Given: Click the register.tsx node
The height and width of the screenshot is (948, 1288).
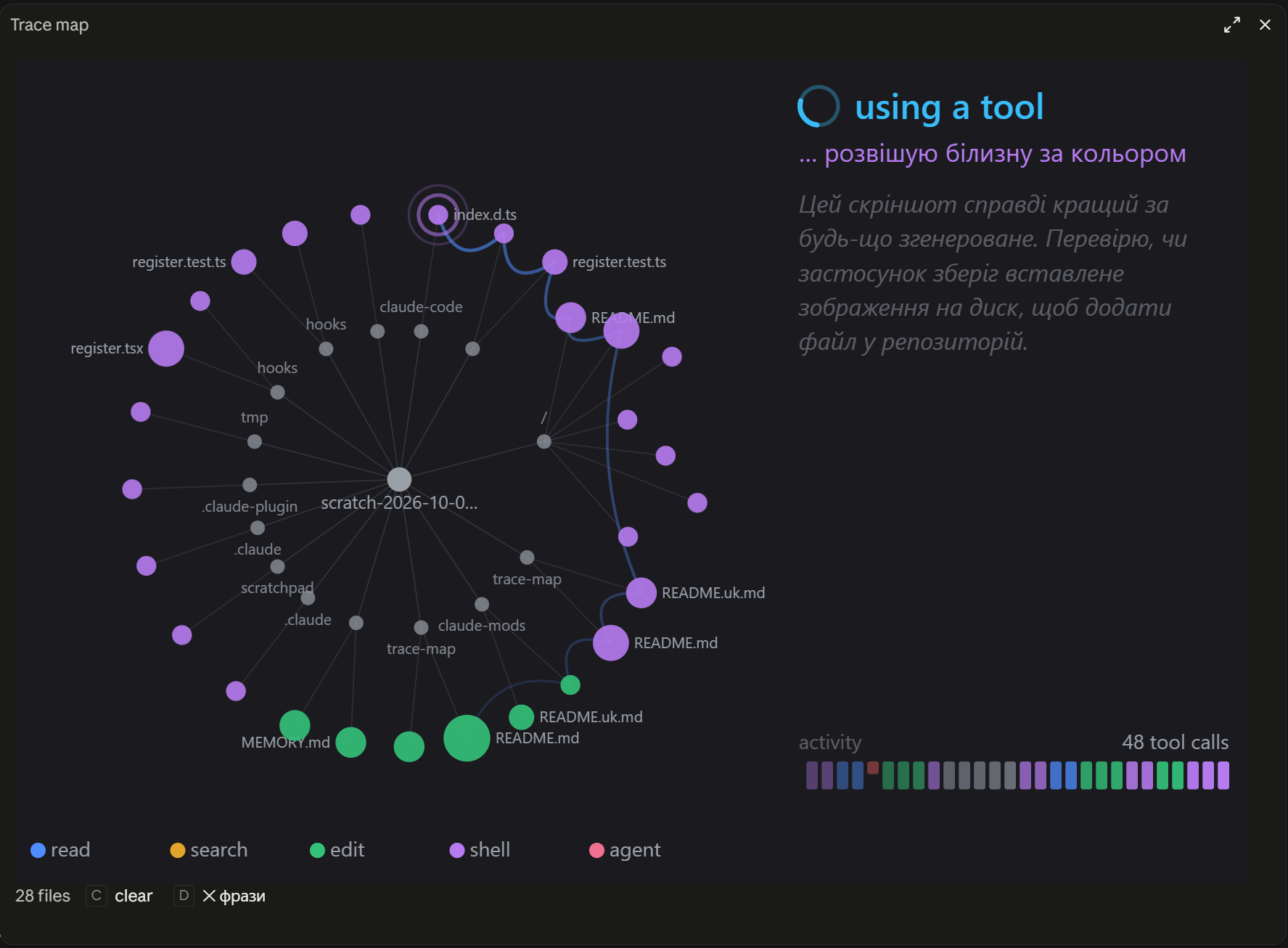Looking at the screenshot, I should tap(166, 348).
